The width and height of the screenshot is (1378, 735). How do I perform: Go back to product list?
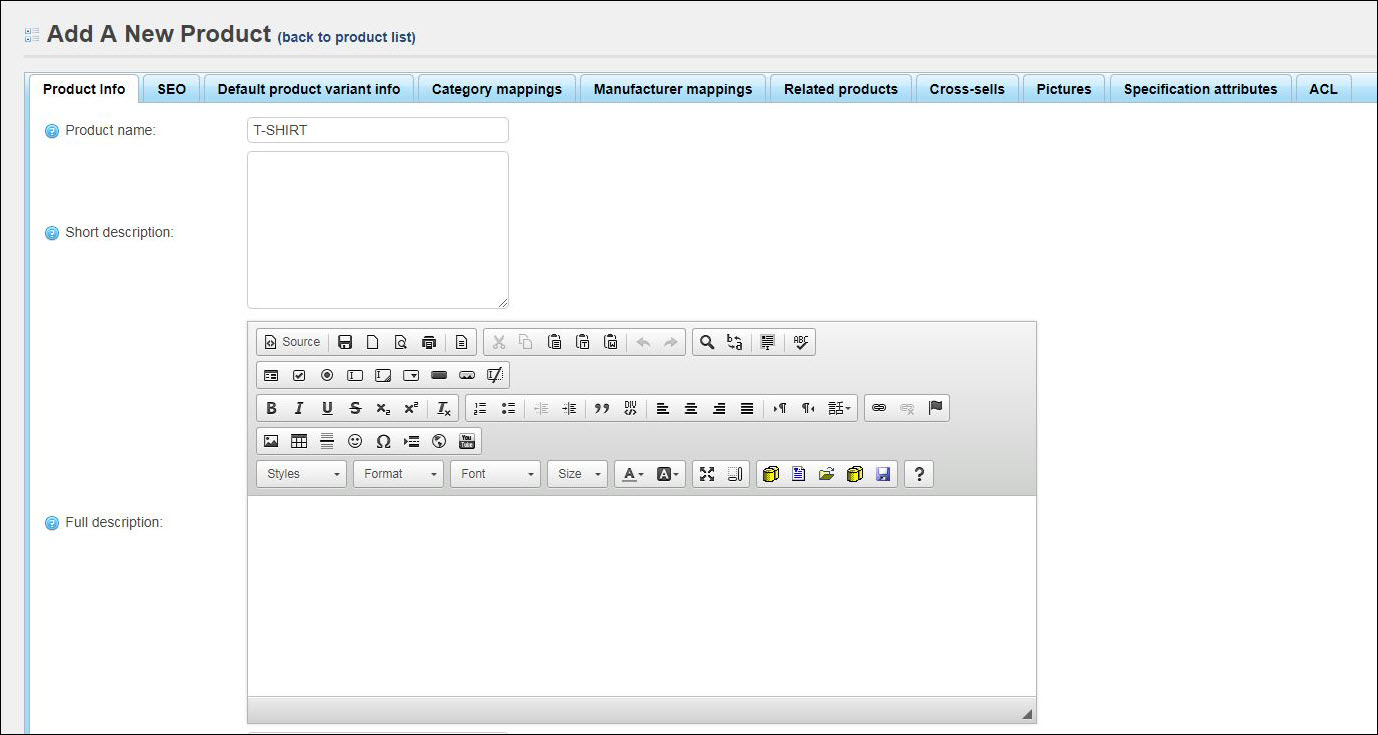pyautogui.click(x=346, y=37)
